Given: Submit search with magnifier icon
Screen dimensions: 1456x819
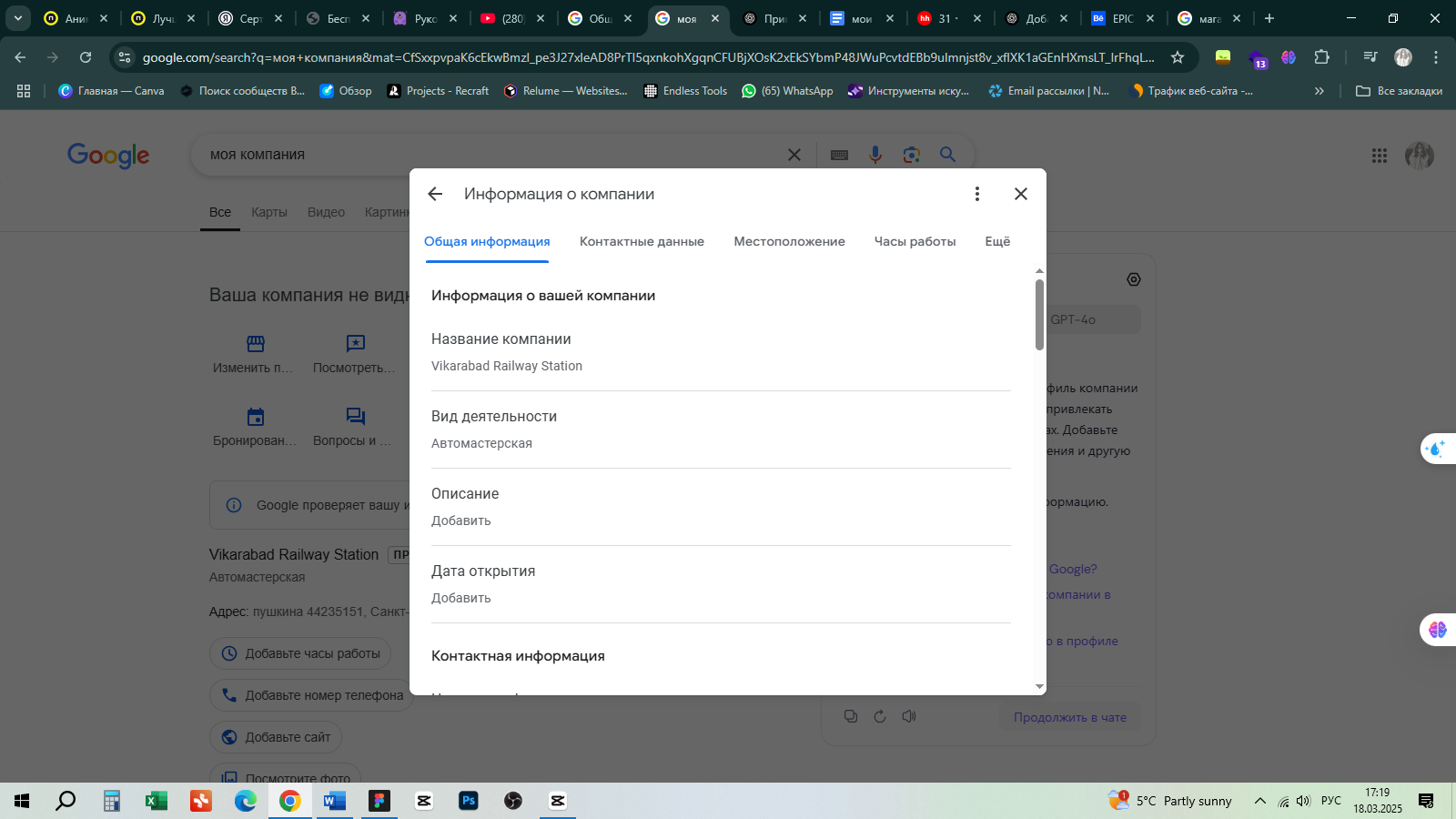Looking at the screenshot, I should [948, 155].
